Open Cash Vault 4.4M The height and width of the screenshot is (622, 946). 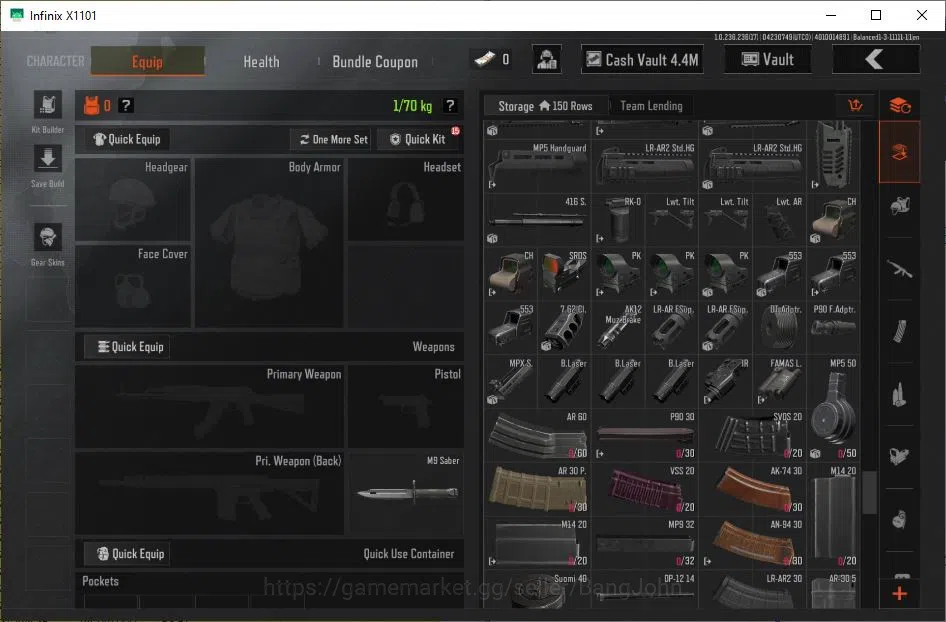coord(643,59)
